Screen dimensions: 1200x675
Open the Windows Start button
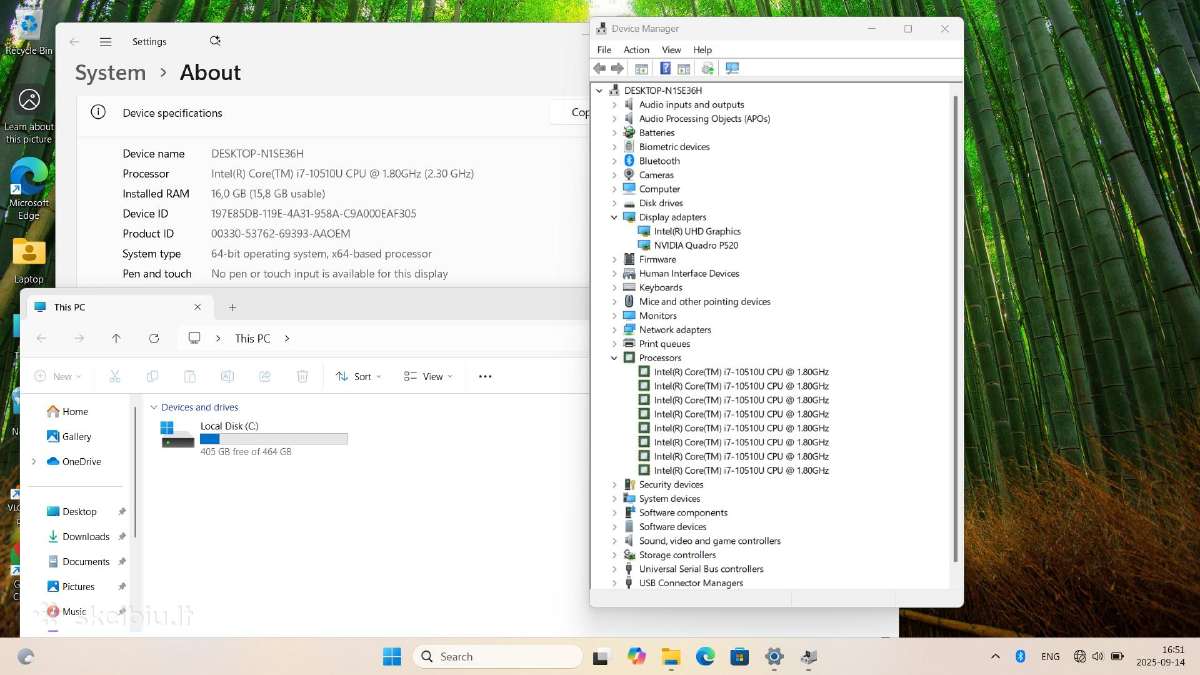[392, 656]
